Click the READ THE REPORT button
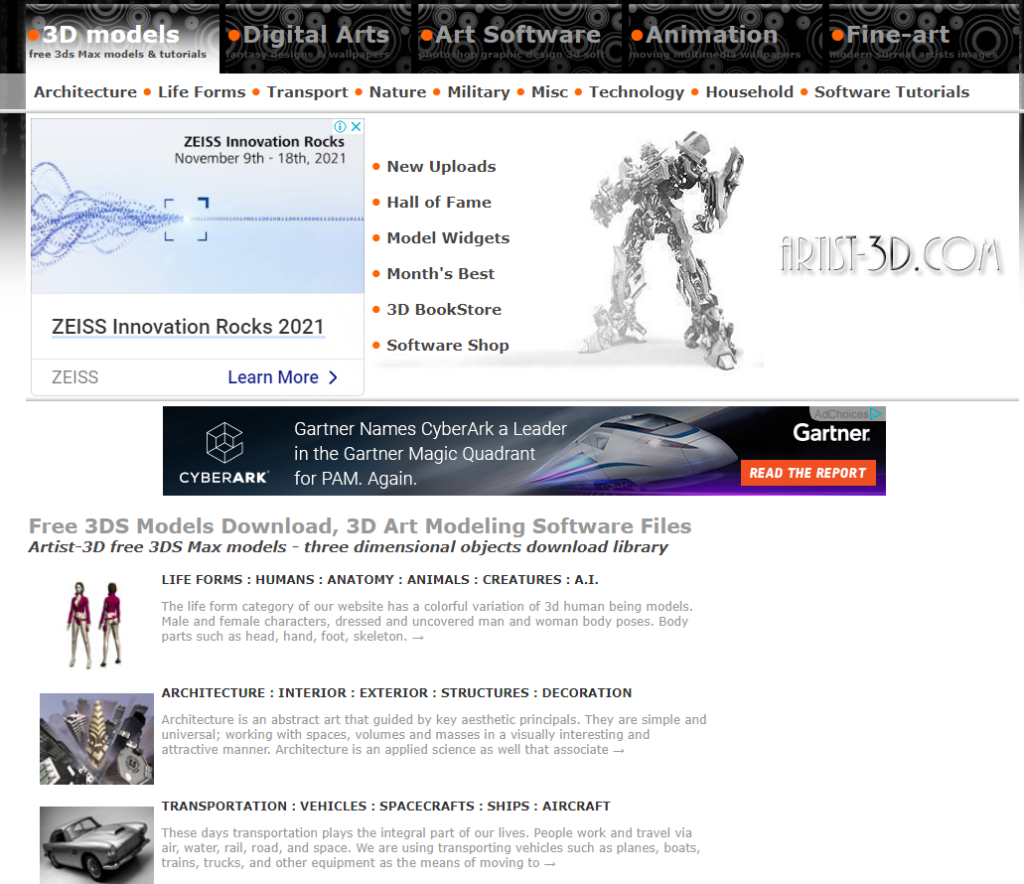Viewport: 1024px width, 884px height. click(x=808, y=473)
